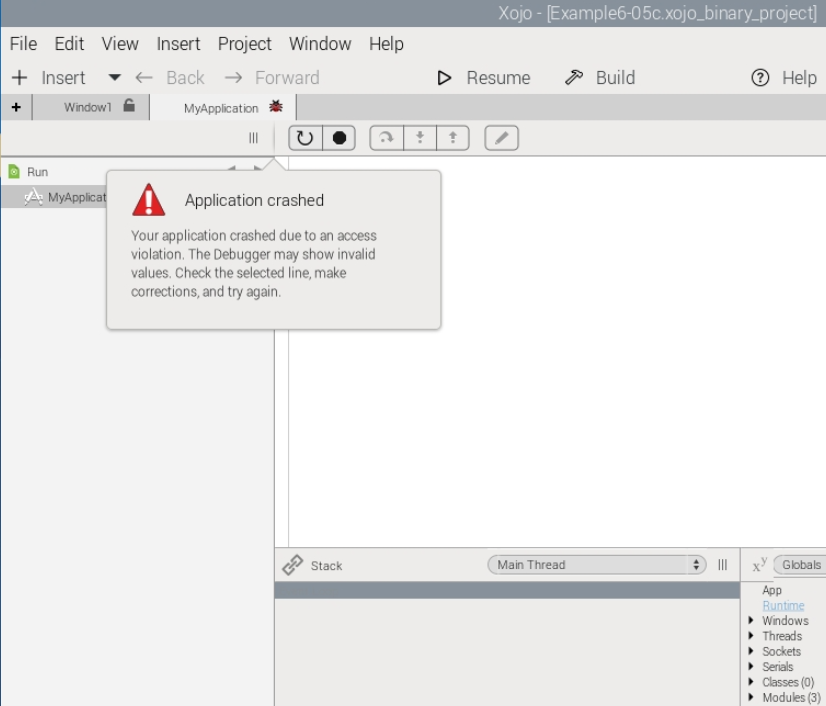Switch to the Window1 tab
Screen dimensions: 826x706
pos(91,107)
